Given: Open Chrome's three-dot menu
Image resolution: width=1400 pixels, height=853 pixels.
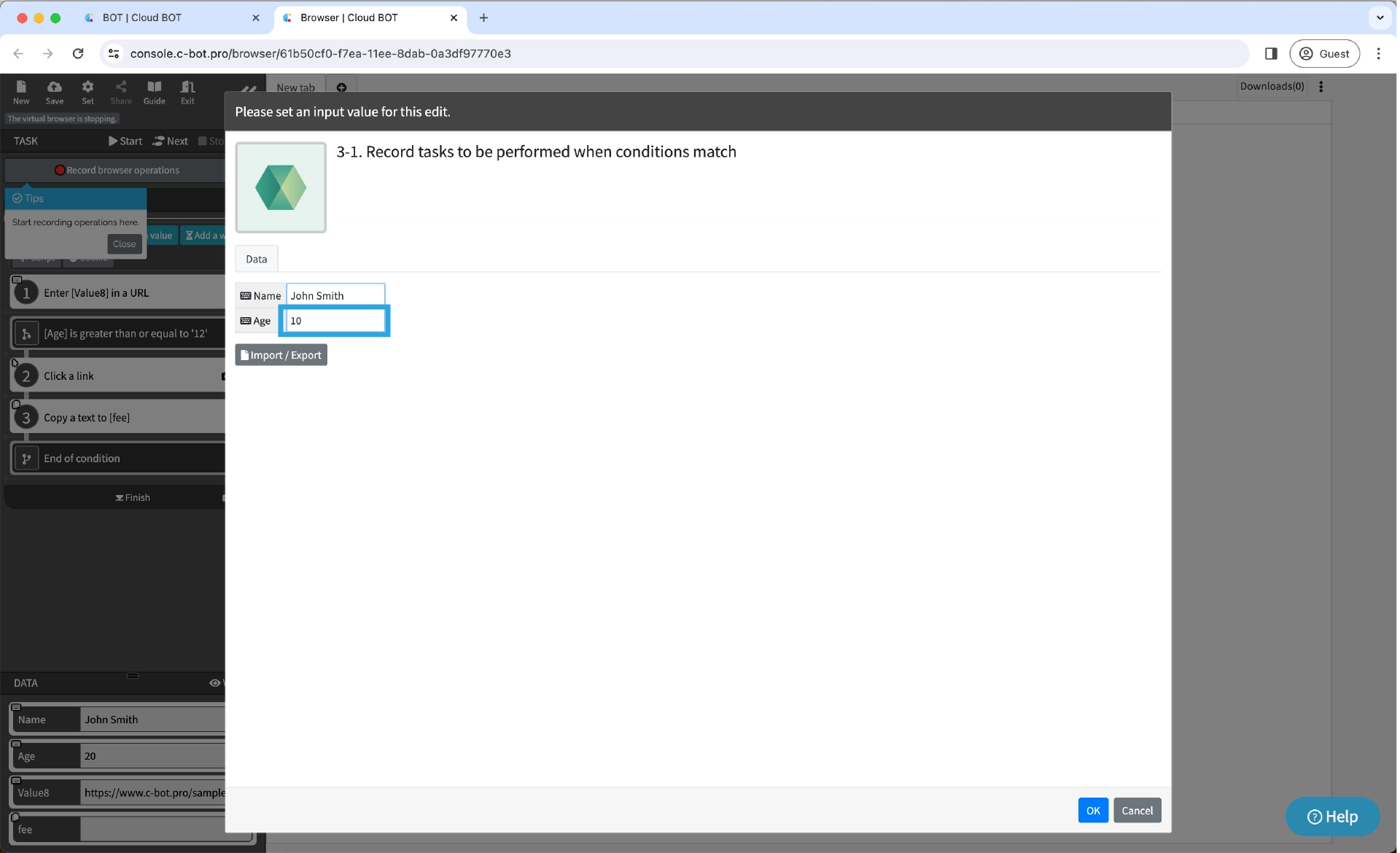Looking at the screenshot, I should click(1378, 53).
